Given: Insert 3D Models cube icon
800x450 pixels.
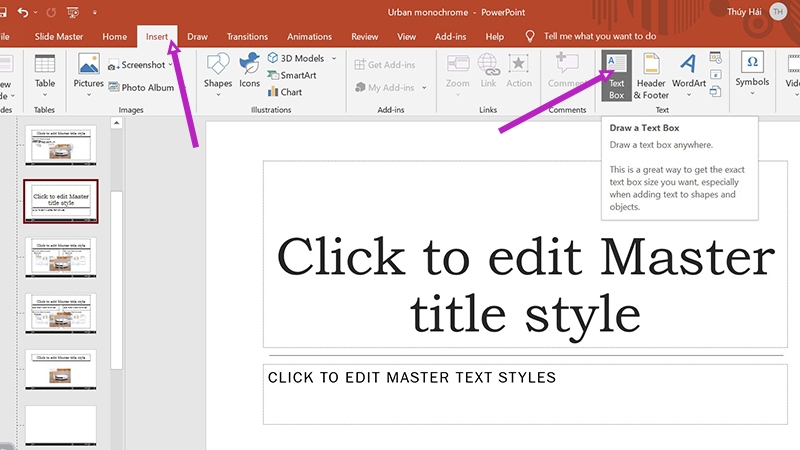Looking at the screenshot, I should 273,58.
